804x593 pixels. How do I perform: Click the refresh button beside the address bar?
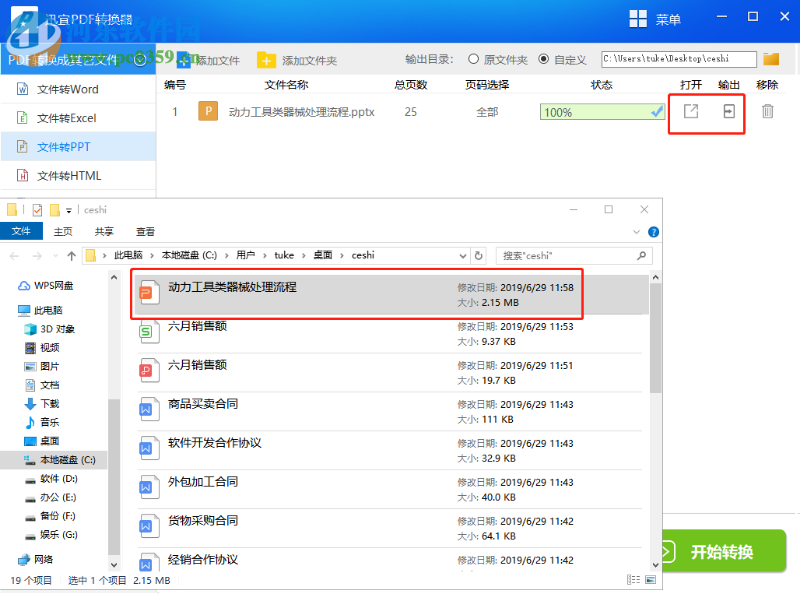click(x=479, y=255)
